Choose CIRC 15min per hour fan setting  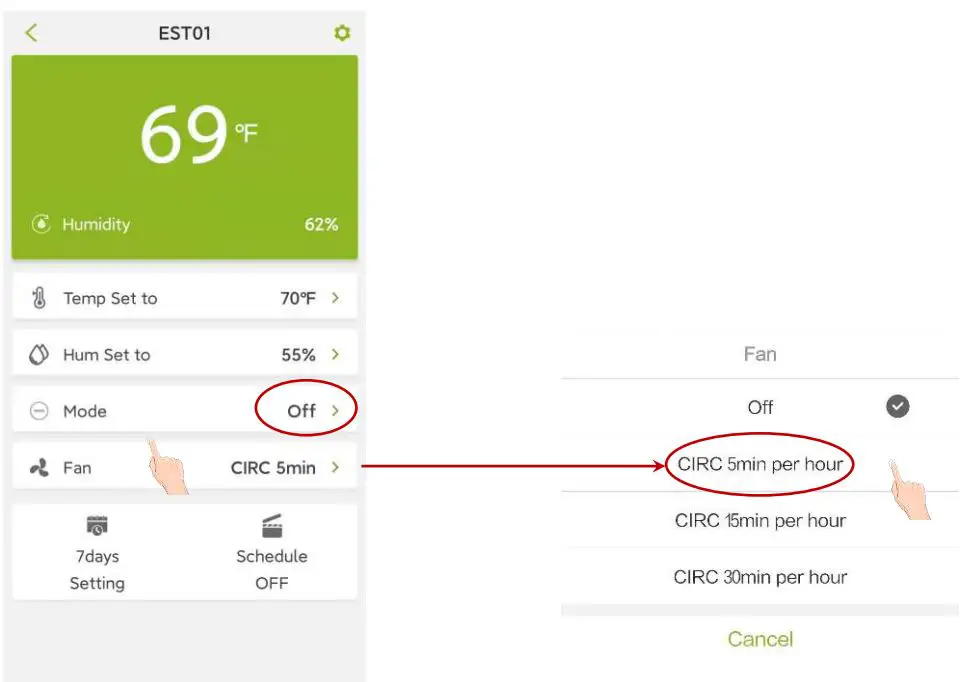coord(761,520)
